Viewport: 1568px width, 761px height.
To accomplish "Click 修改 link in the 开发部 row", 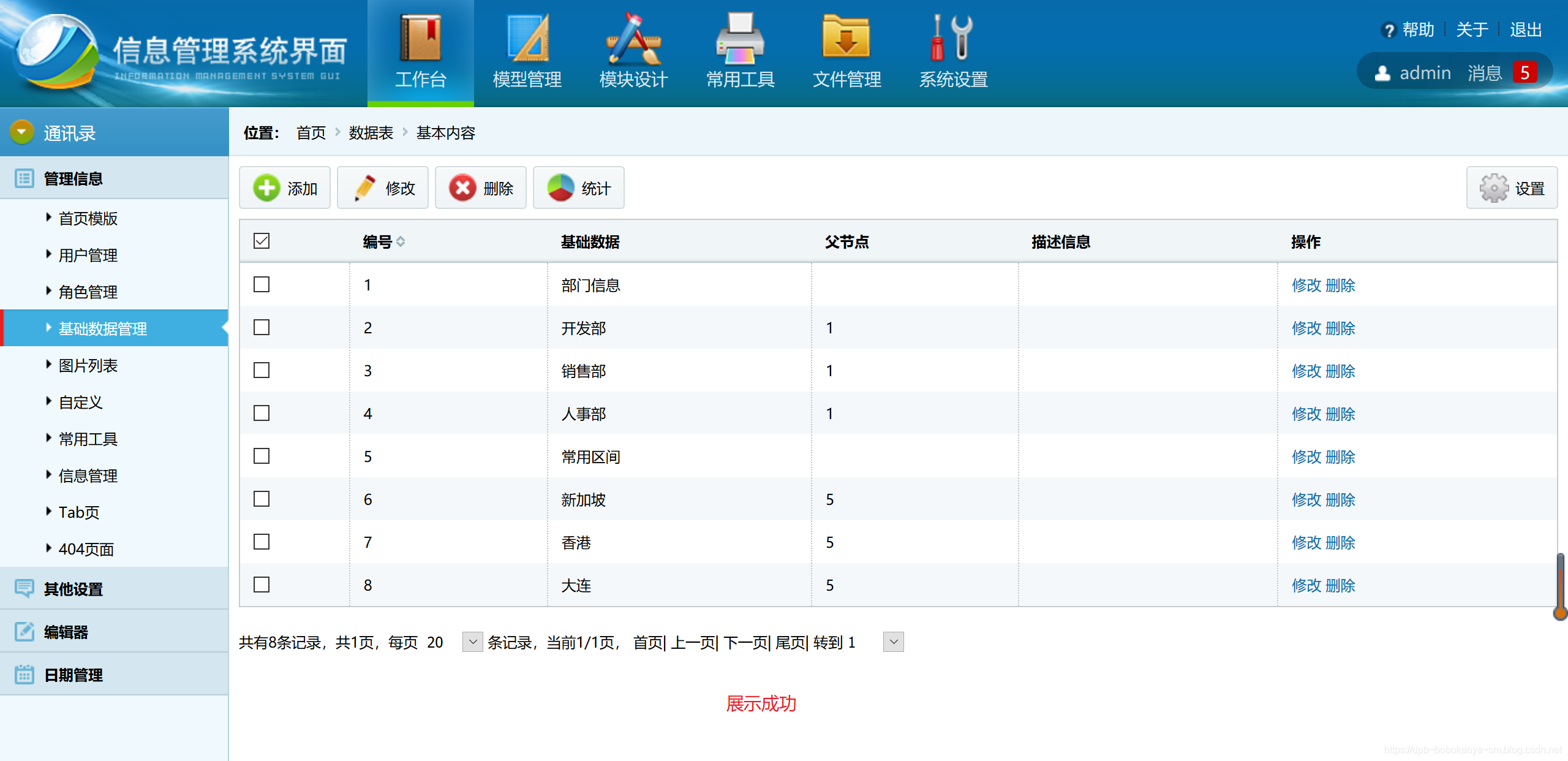I will coord(1306,328).
